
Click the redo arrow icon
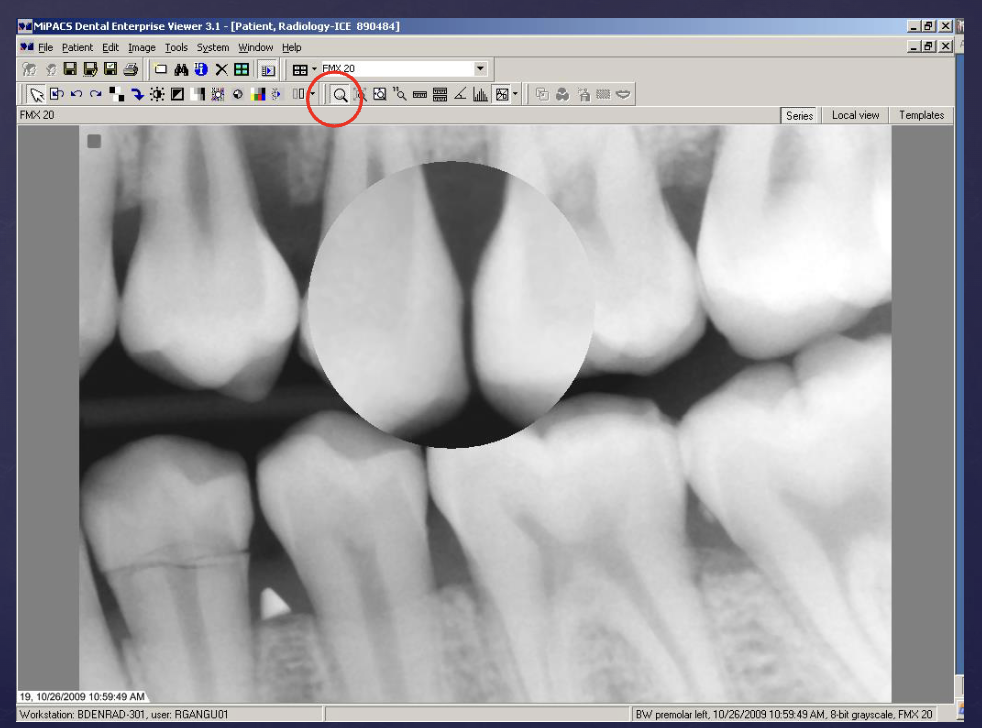coord(96,95)
